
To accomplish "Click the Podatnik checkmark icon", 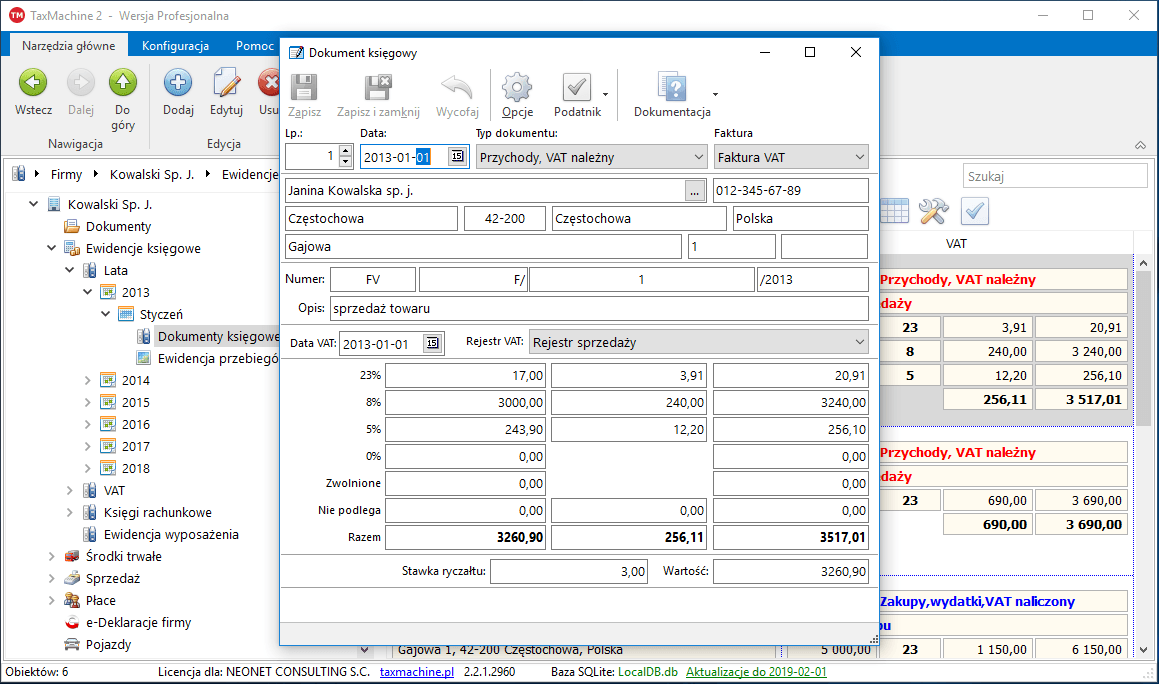I will pos(577,88).
